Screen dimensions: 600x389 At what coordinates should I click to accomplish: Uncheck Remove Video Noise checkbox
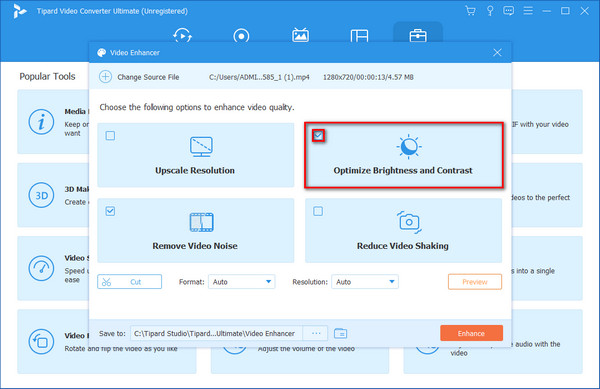(110, 211)
